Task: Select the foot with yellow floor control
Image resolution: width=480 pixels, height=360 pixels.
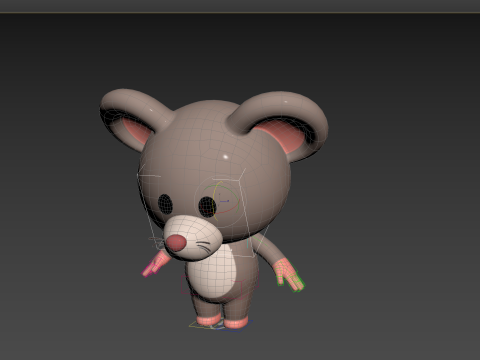Action: pyautogui.click(x=208, y=320)
